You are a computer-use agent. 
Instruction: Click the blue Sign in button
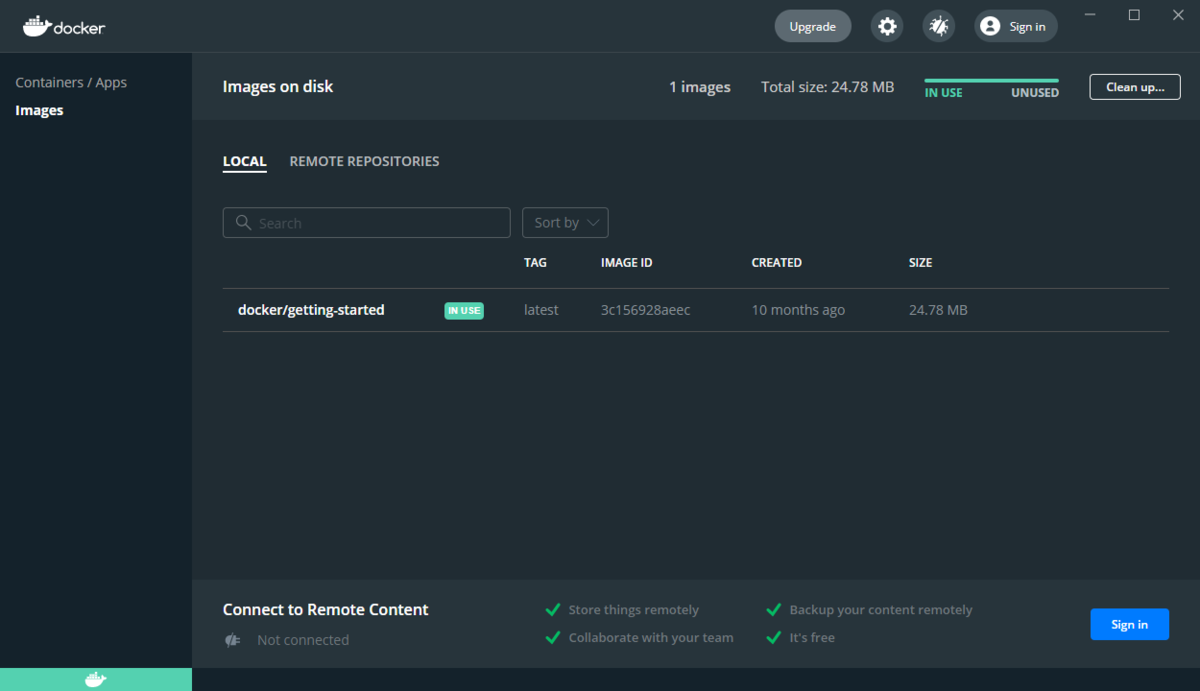(x=1129, y=624)
